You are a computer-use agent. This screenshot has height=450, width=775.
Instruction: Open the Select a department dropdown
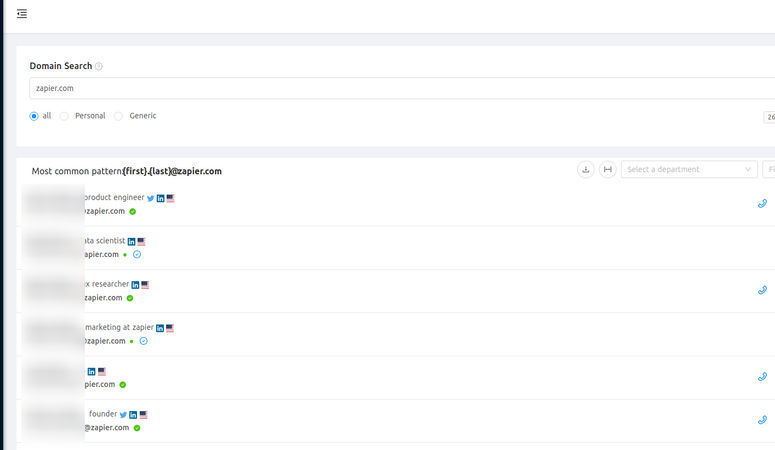pos(689,170)
